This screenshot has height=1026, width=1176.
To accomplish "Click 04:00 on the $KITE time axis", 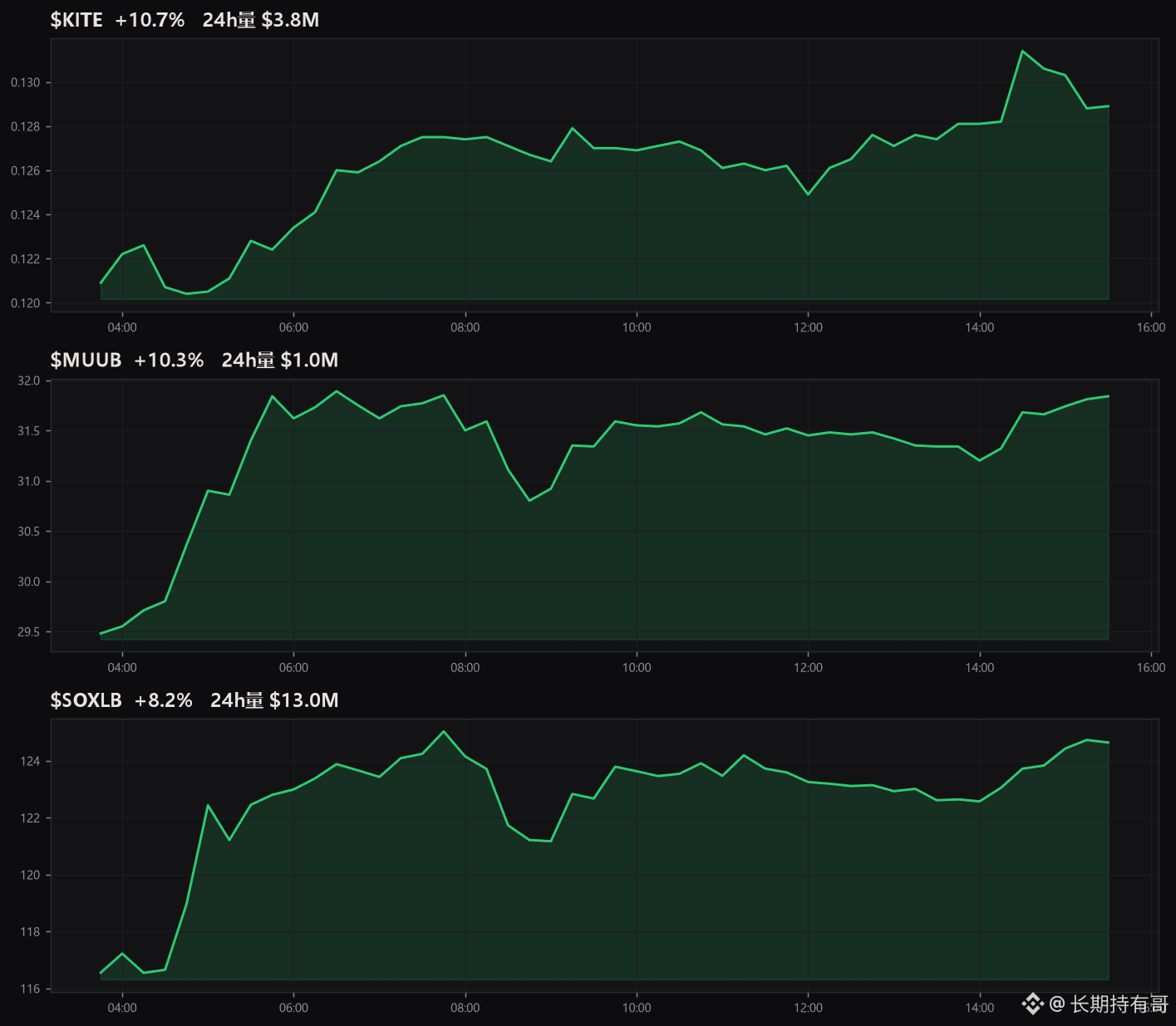I will tap(122, 327).
